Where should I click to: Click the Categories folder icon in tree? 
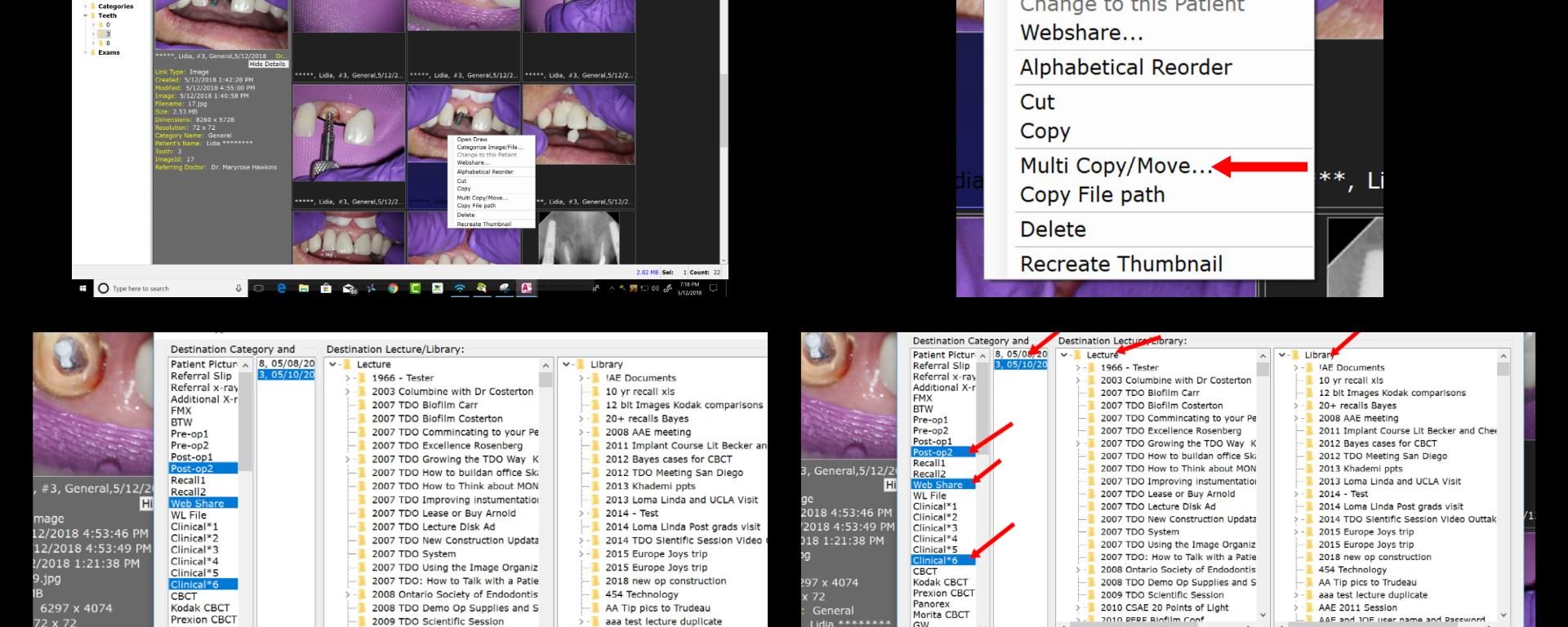pos(94,7)
